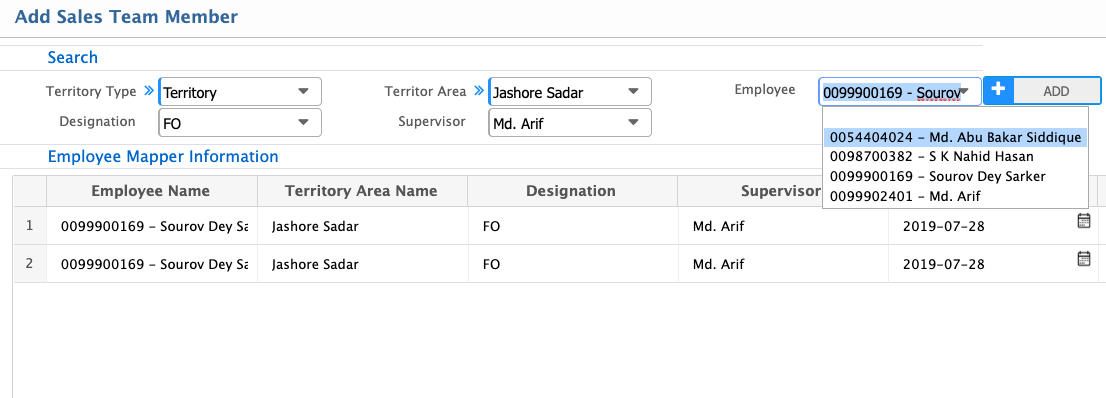Select the blank option in employee list
This screenshot has height=398, width=1106.
[955, 117]
